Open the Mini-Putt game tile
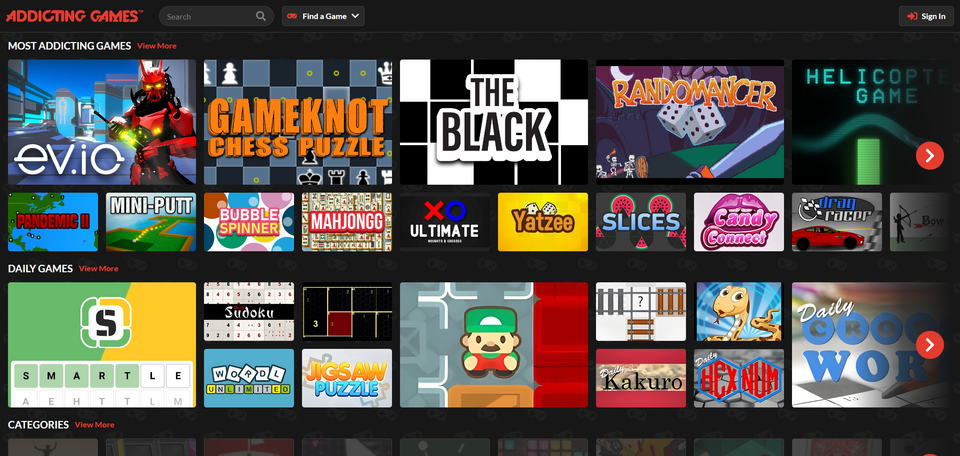 click(151, 222)
